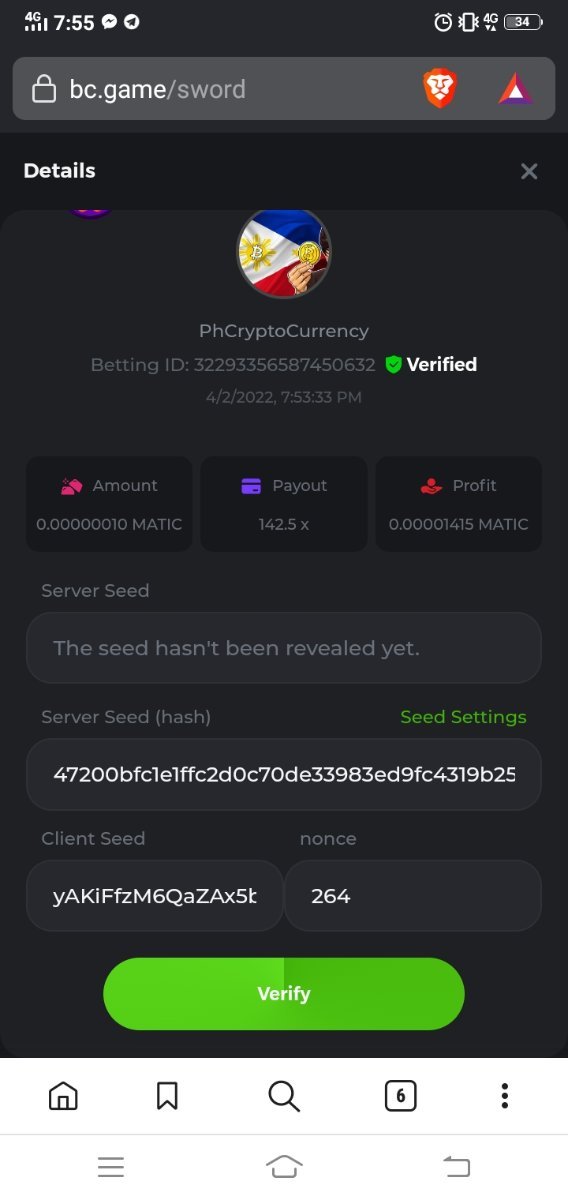Image resolution: width=568 pixels, height=1200 pixels.
Task: Open the tab switcher showing 6
Action: 400,1096
